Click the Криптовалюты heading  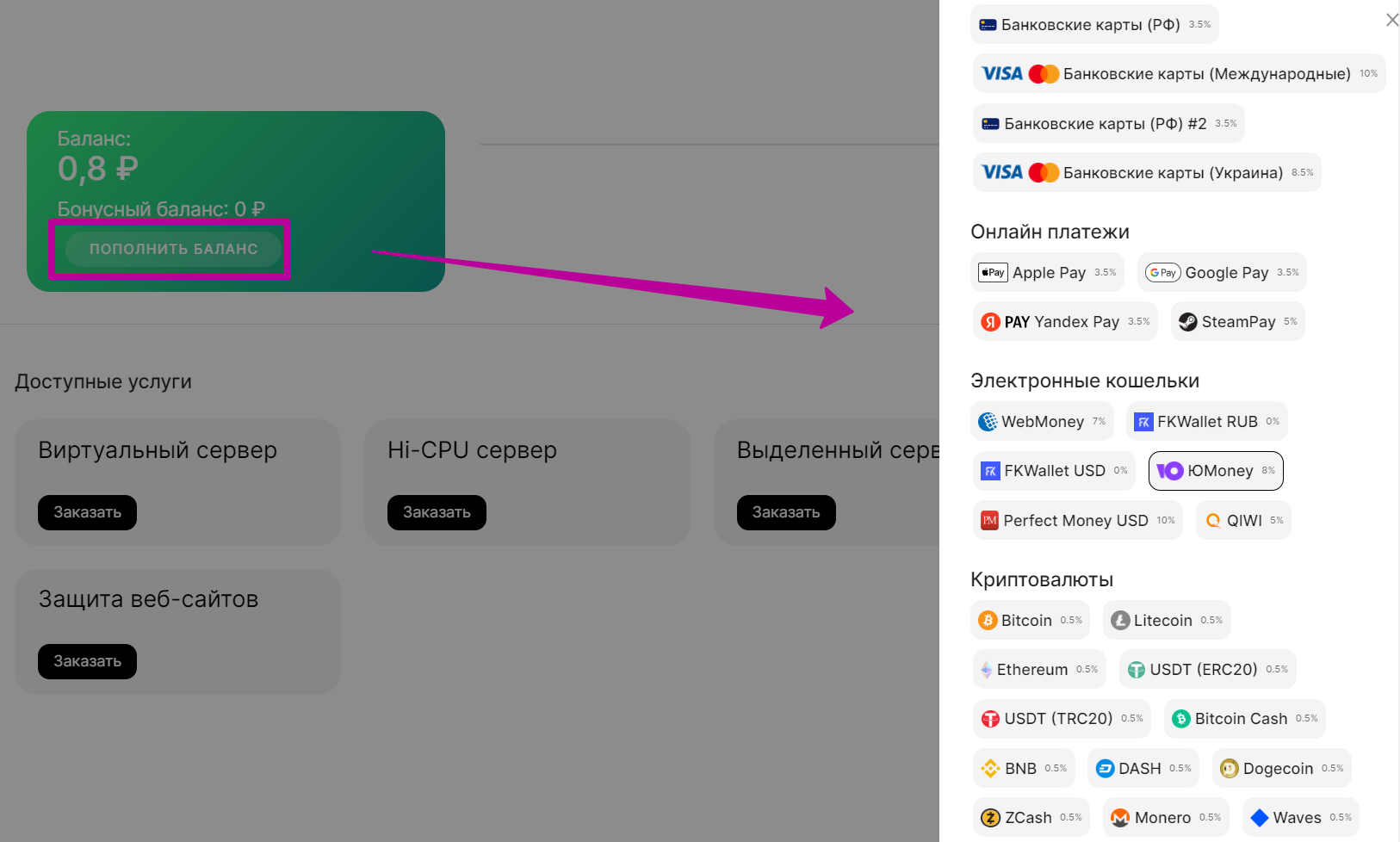[1042, 579]
